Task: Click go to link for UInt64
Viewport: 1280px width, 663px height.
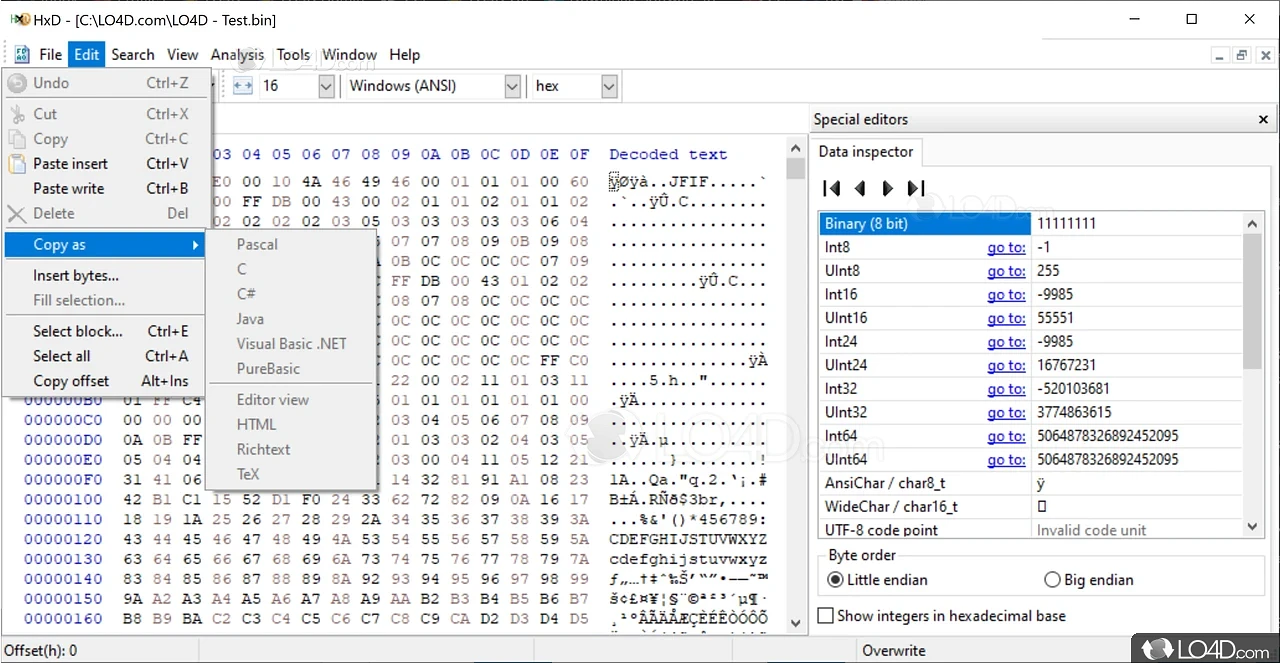Action: pos(1006,460)
